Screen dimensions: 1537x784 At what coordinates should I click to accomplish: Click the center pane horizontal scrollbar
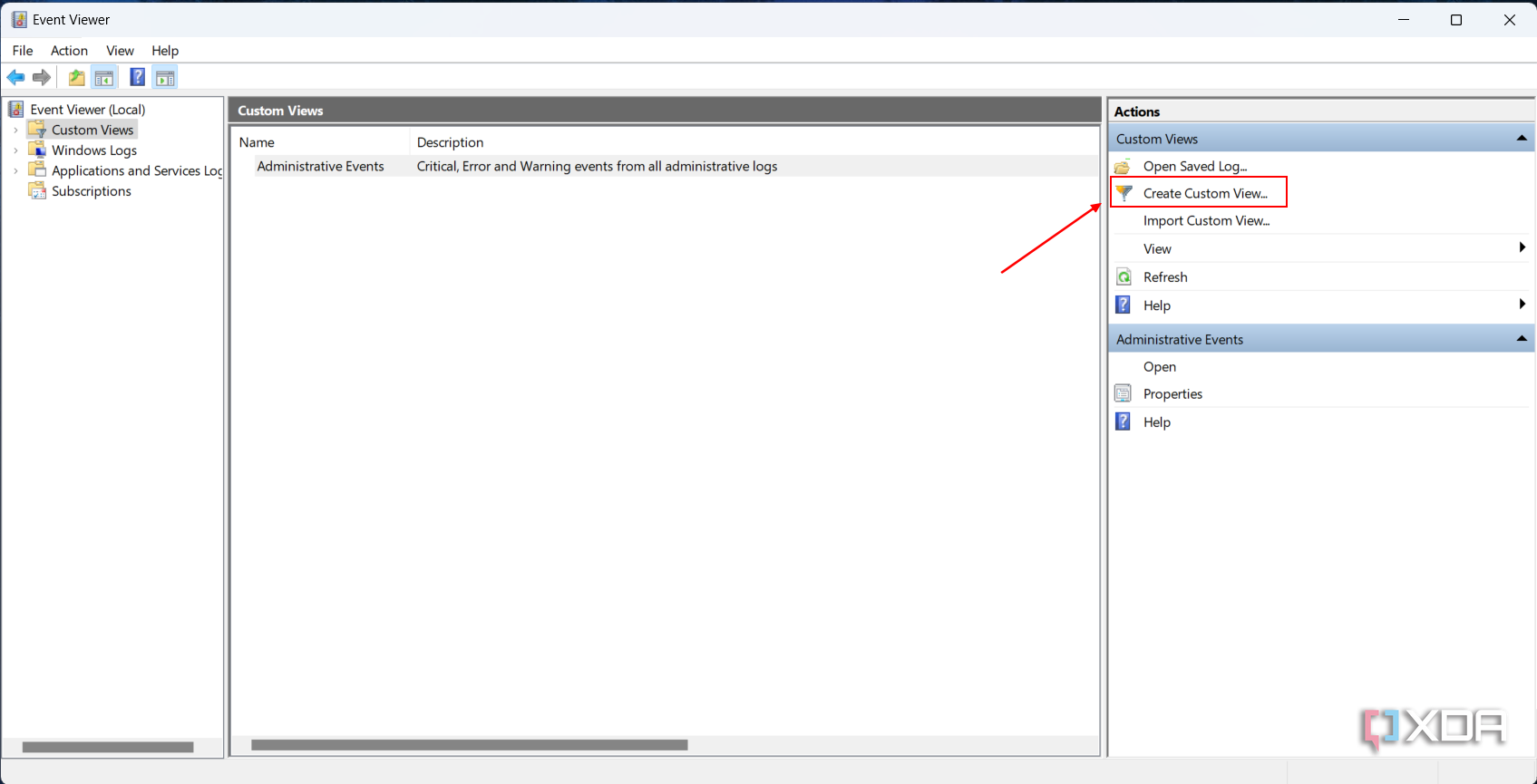[470, 745]
